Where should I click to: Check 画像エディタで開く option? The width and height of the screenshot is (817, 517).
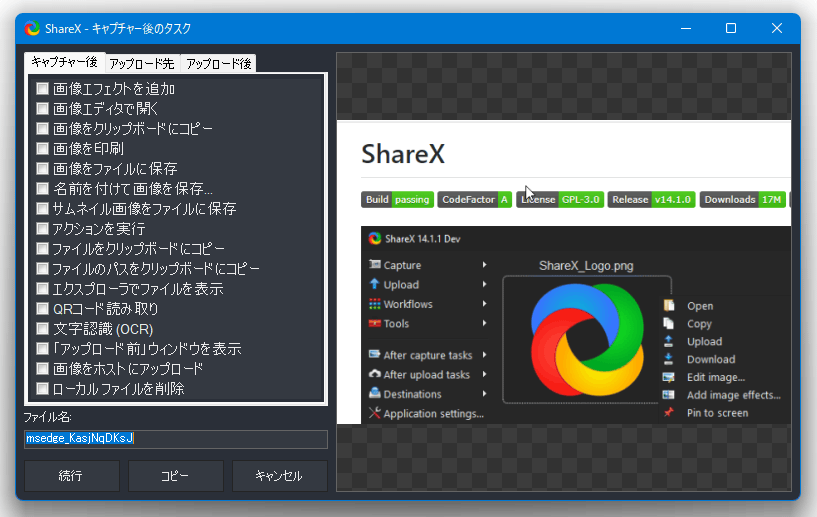pos(42,108)
